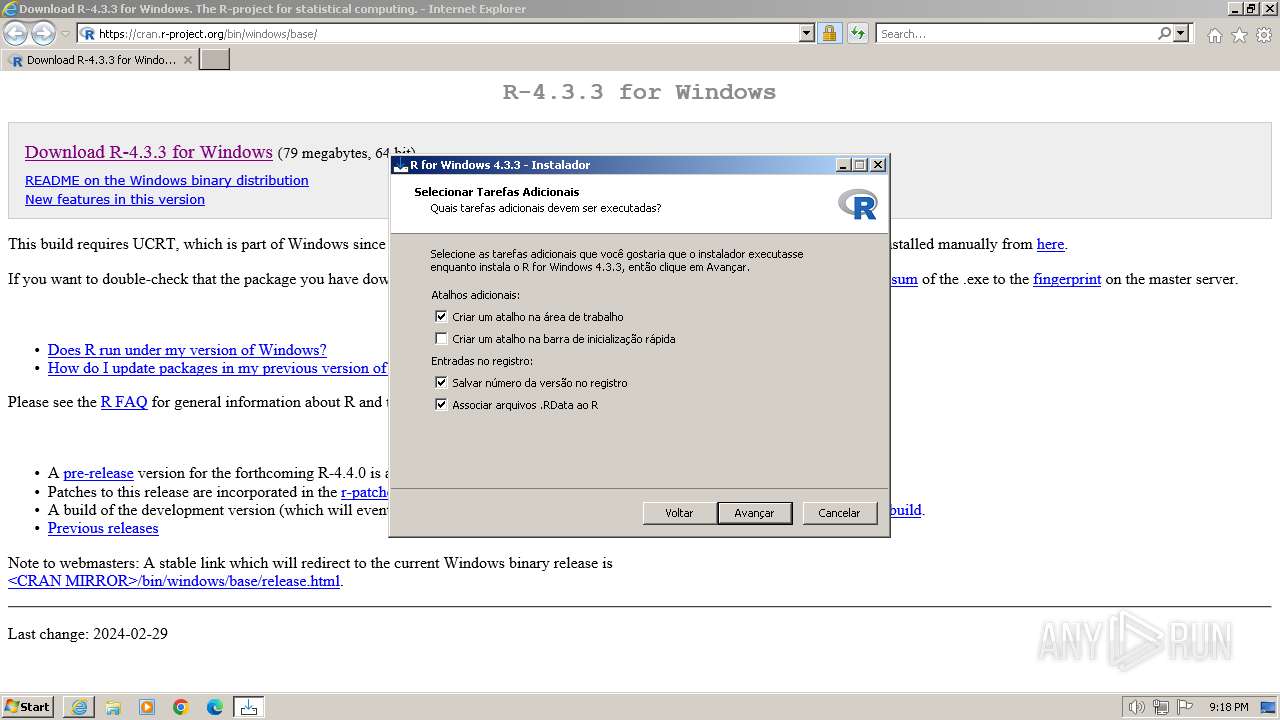The image size is (1280, 720).
Task: Minimize the R installer dialog
Action: point(843,165)
